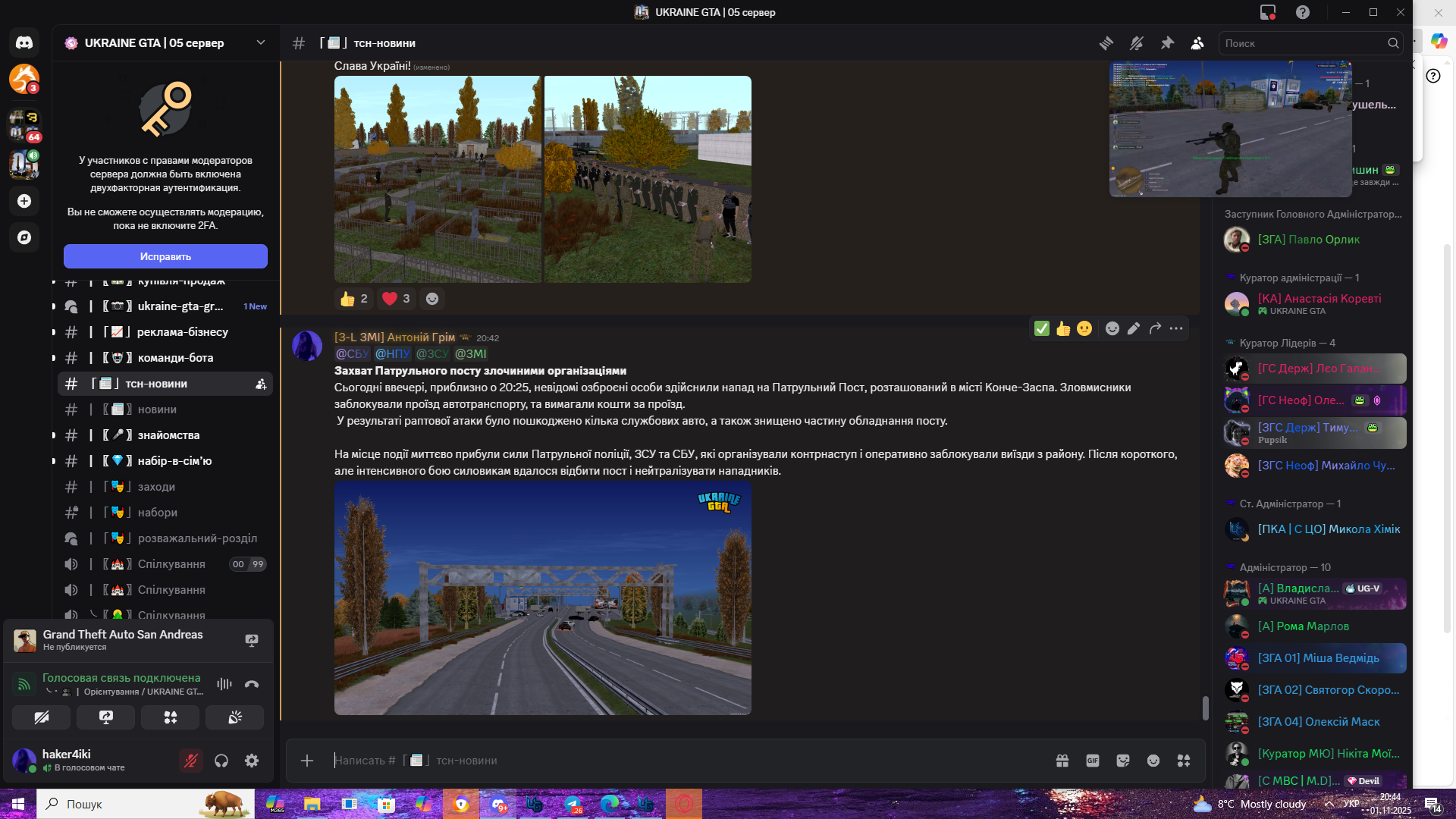Image resolution: width=1456 pixels, height=819 pixels.
Task: Toggle screen sharing in voice panel
Action: (x=106, y=717)
